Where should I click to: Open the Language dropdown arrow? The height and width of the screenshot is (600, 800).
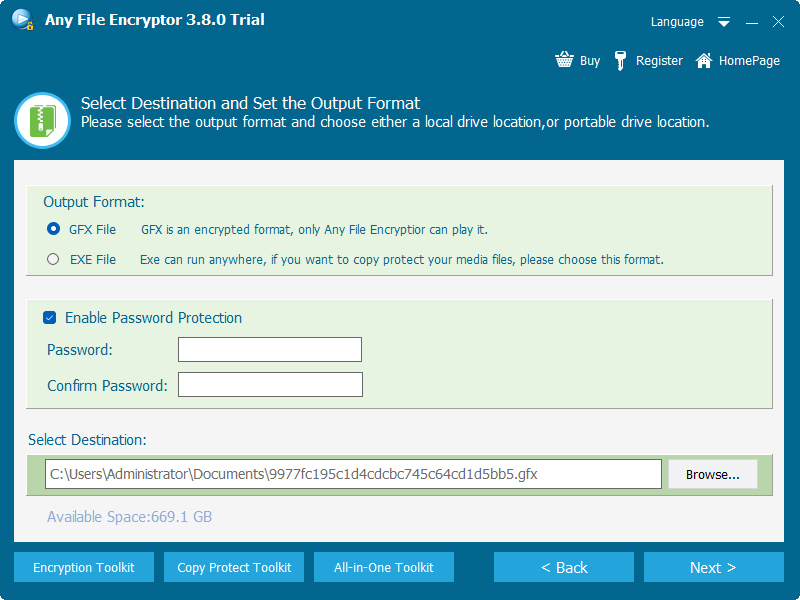coord(724,22)
